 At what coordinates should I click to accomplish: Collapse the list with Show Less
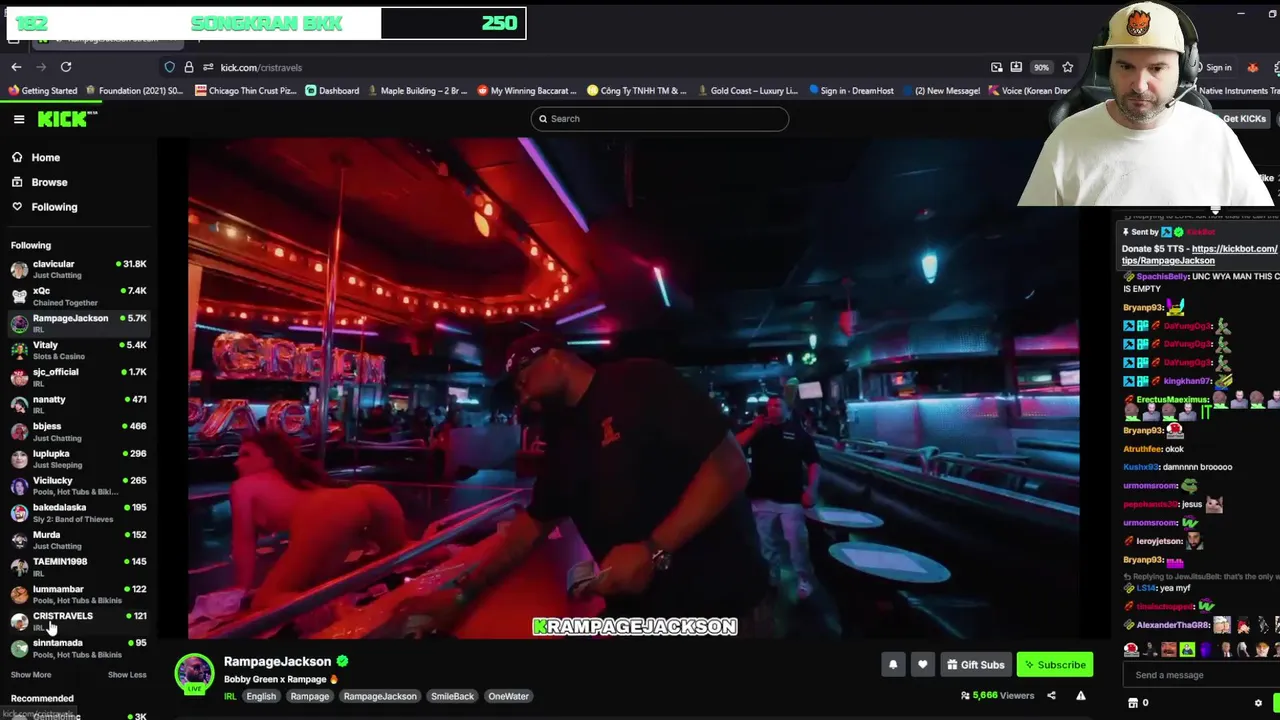click(x=127, y=675)
